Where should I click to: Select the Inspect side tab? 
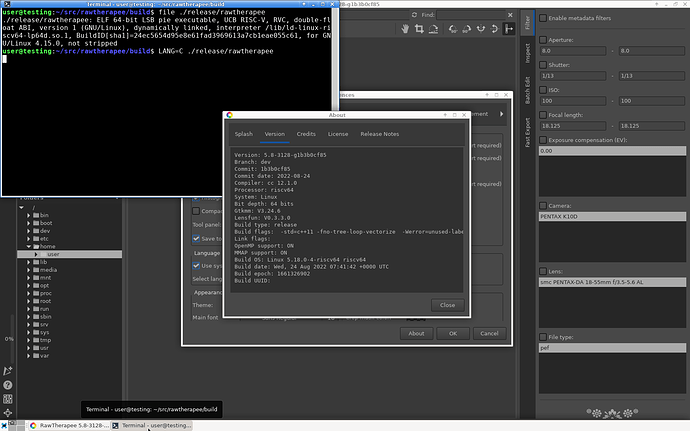(x=527, y=53)
